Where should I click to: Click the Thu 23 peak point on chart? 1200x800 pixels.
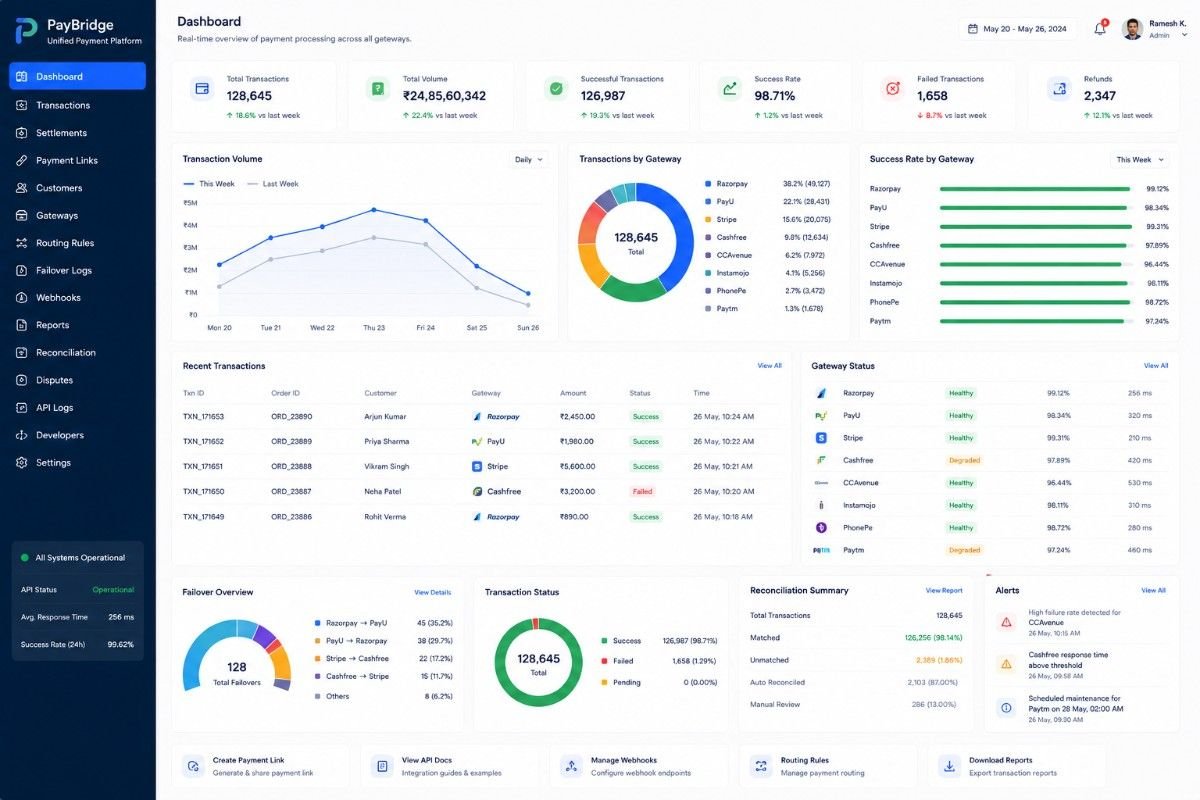(x=374, y=210)
